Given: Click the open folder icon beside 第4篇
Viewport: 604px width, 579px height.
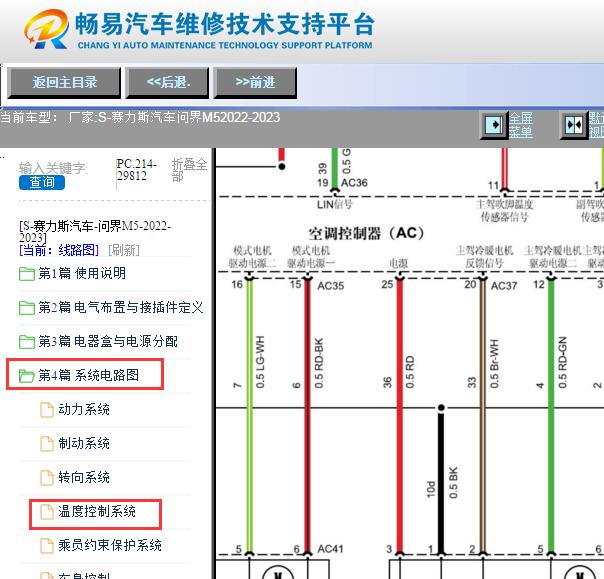Looking at the screenshot, I should point(27,376).
